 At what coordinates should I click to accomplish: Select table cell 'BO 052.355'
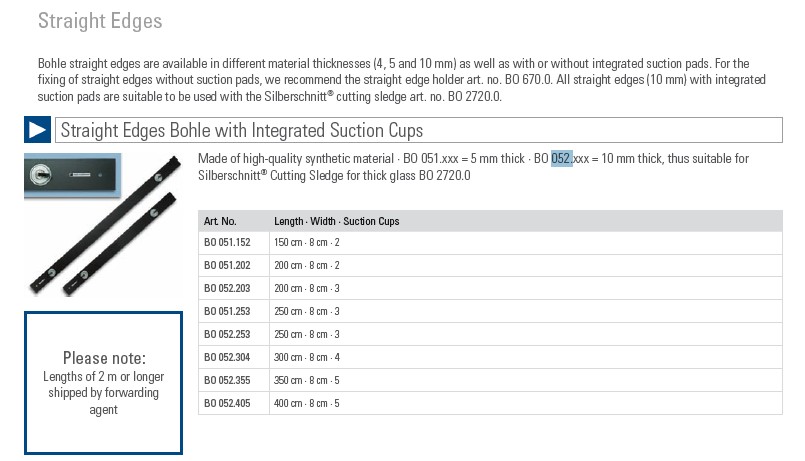[x=227, y=380]
